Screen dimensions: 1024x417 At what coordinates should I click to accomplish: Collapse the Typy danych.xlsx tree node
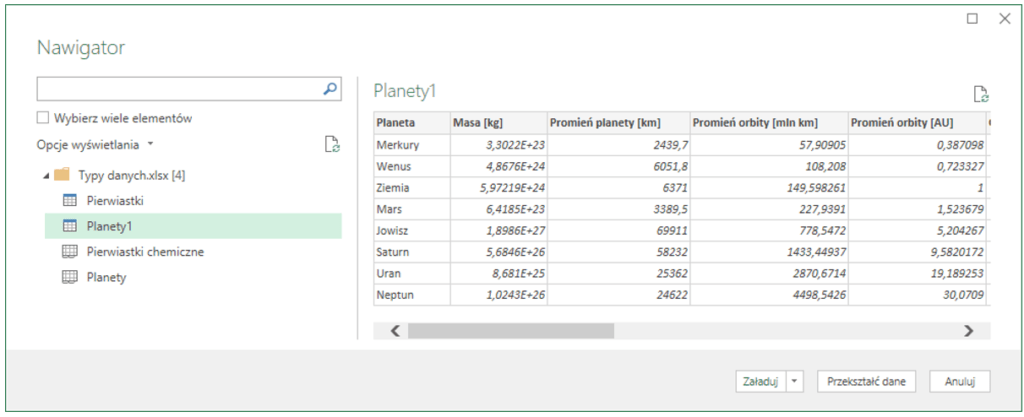[45, 176]
